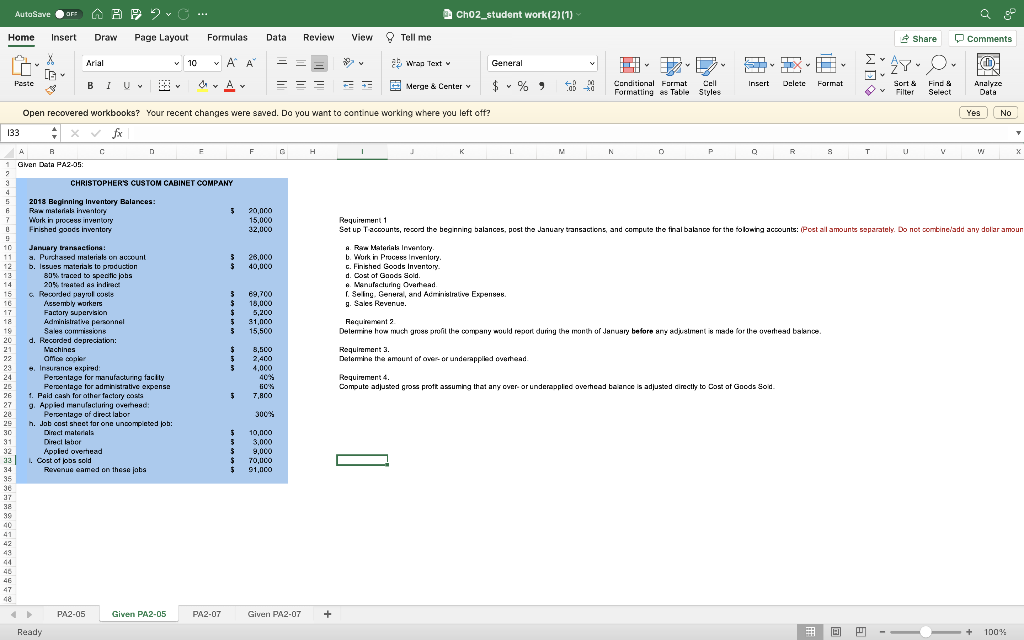Click No on recovered workbooks prompt
The width and height of the screenshot is (1024, 640).
point(1005,113)
